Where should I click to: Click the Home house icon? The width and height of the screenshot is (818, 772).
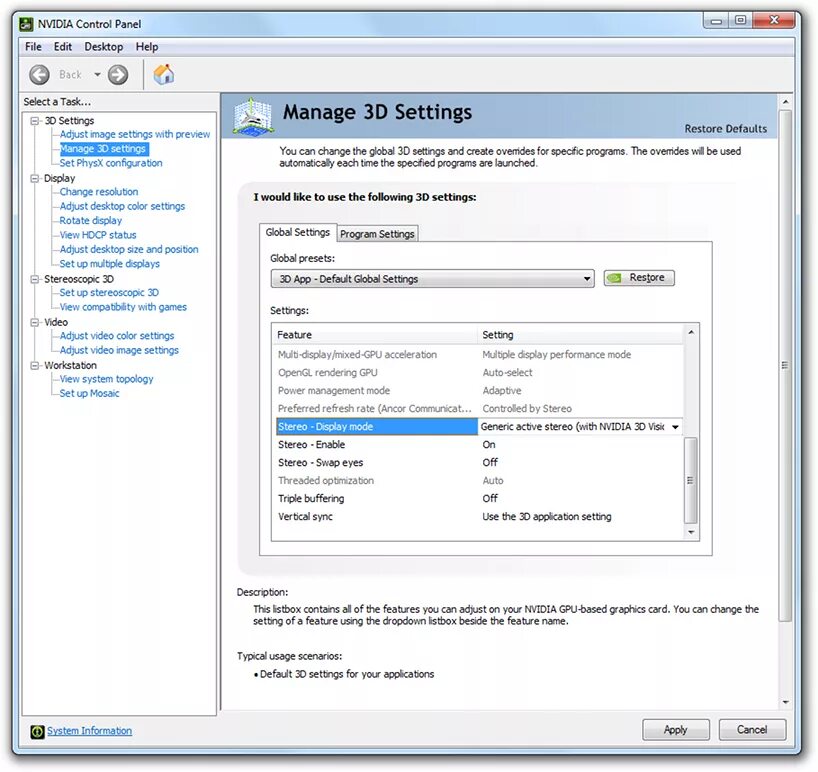(164, 74)
